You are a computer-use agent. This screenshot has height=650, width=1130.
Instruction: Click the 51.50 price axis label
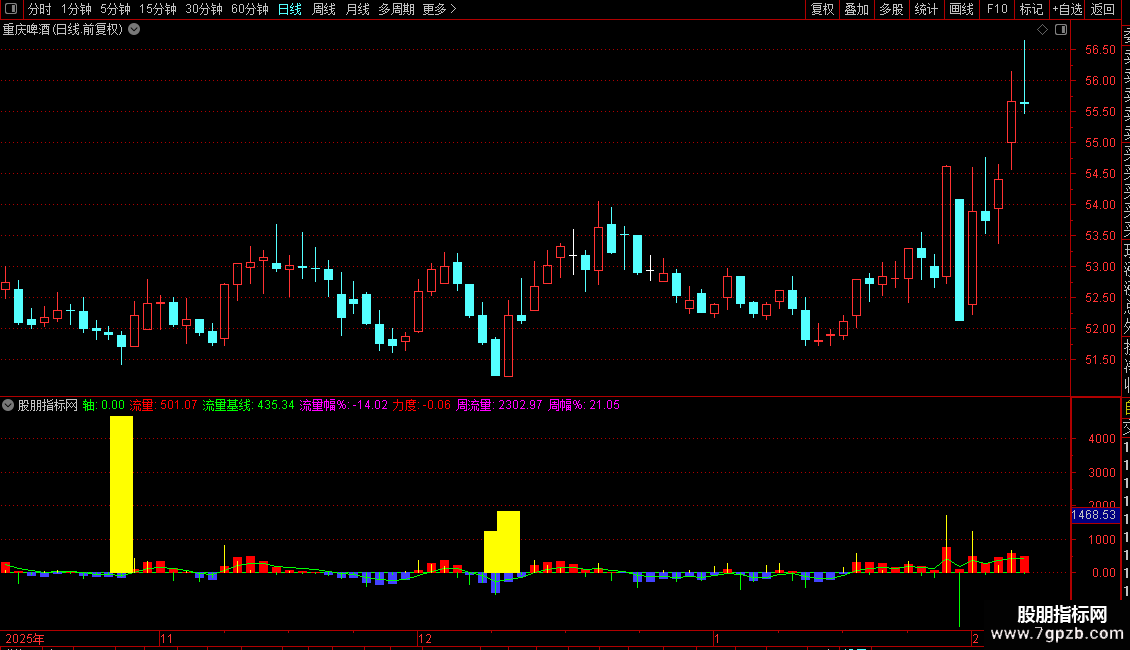click(1100, 360)
